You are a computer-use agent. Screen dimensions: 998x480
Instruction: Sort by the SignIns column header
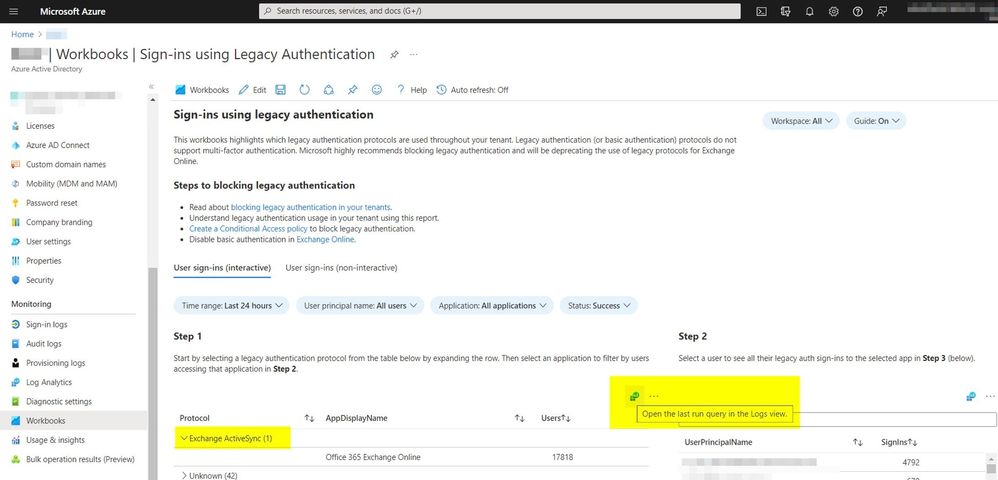[899, 442]
